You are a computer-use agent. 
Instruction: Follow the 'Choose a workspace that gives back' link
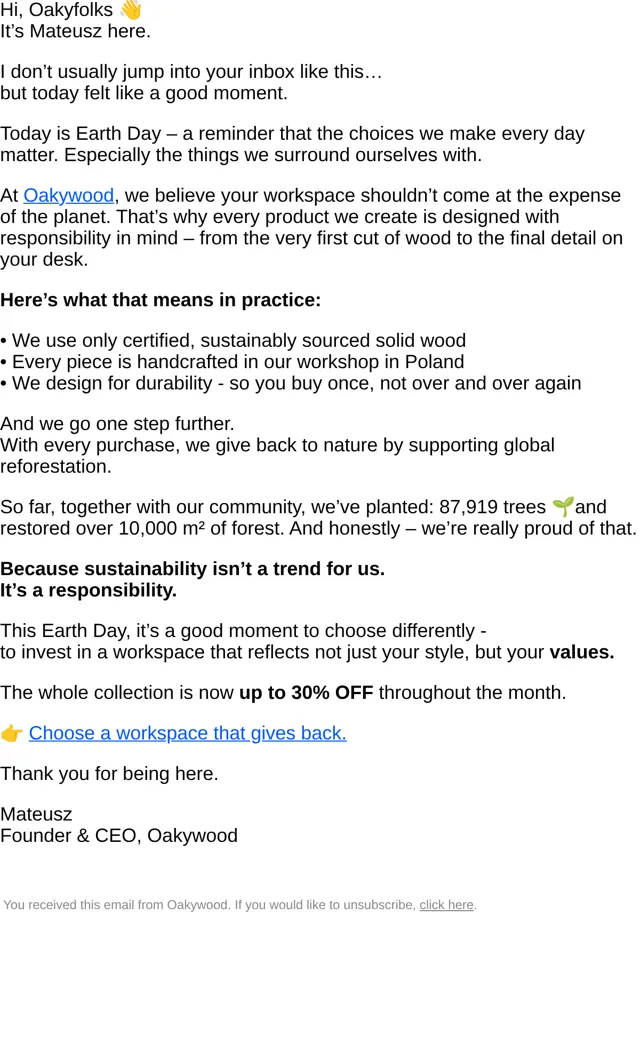(187, 733)
